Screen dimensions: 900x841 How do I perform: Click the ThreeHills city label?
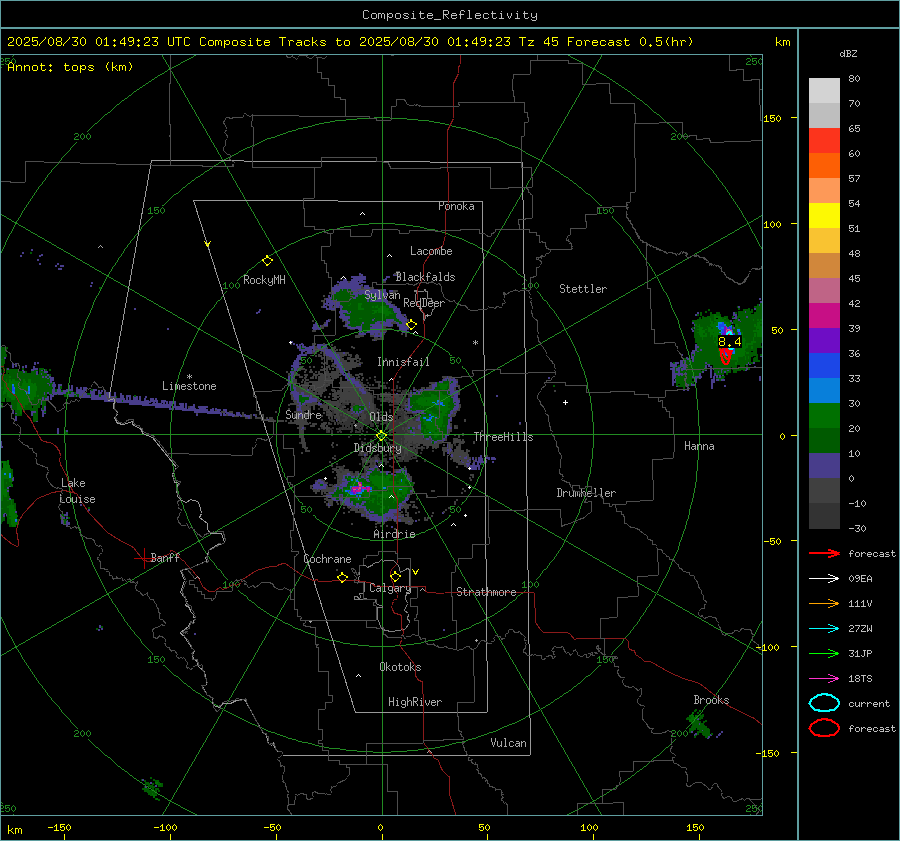(x=503, y=437)
